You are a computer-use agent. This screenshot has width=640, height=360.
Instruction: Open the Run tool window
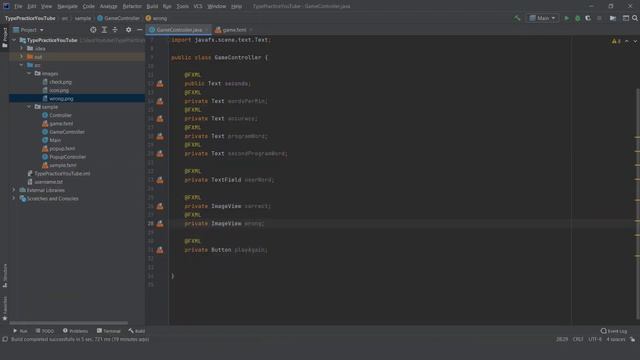[x=20, y=331]
